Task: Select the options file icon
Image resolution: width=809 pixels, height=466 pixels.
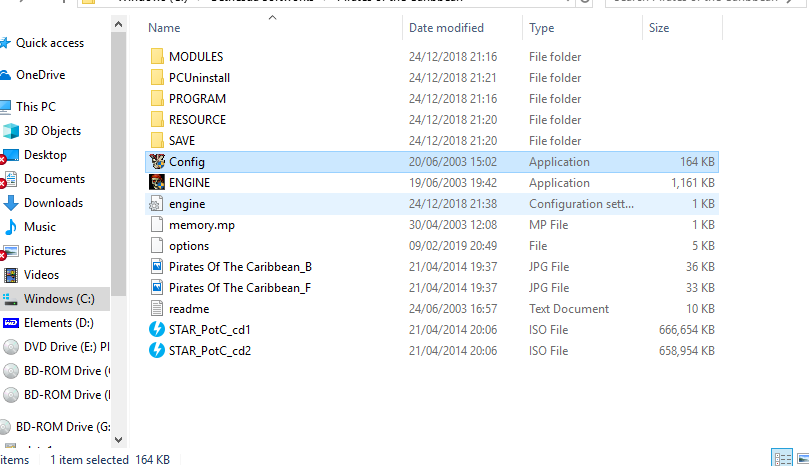Action: click(157, 246)
